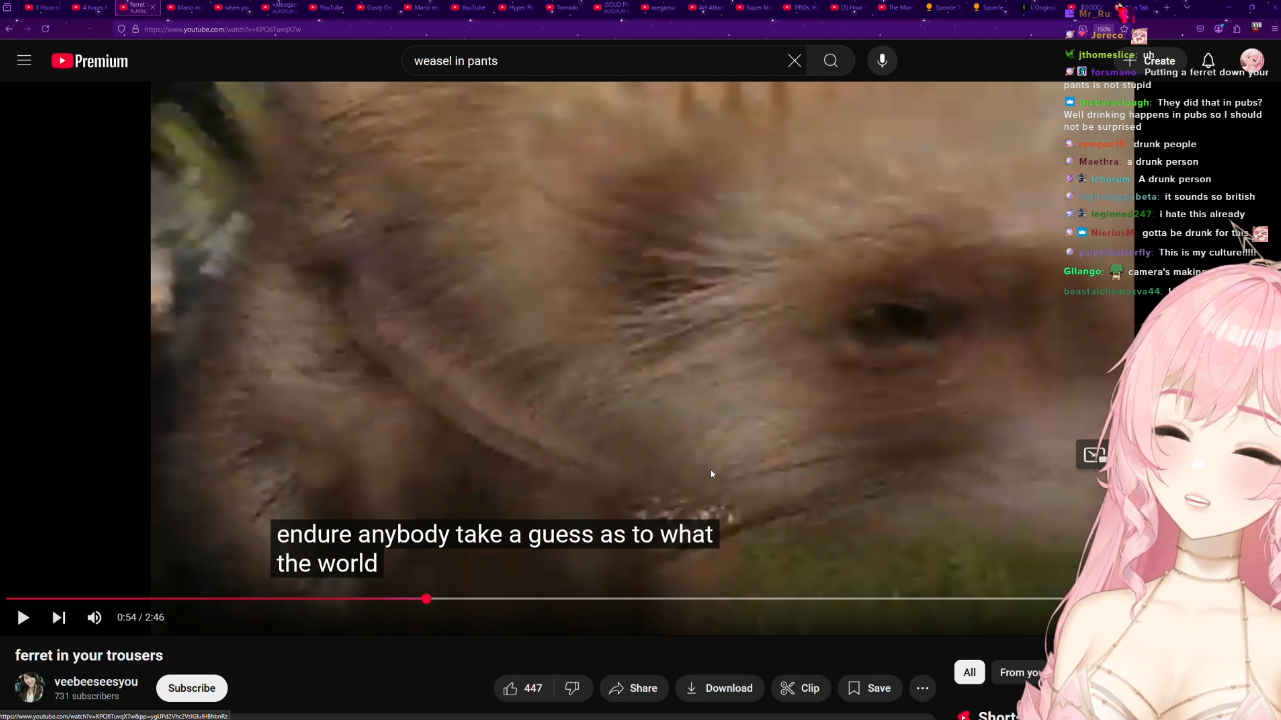Like the video with thumbs up
This screenshot has height=720, width=1281.
522,688
